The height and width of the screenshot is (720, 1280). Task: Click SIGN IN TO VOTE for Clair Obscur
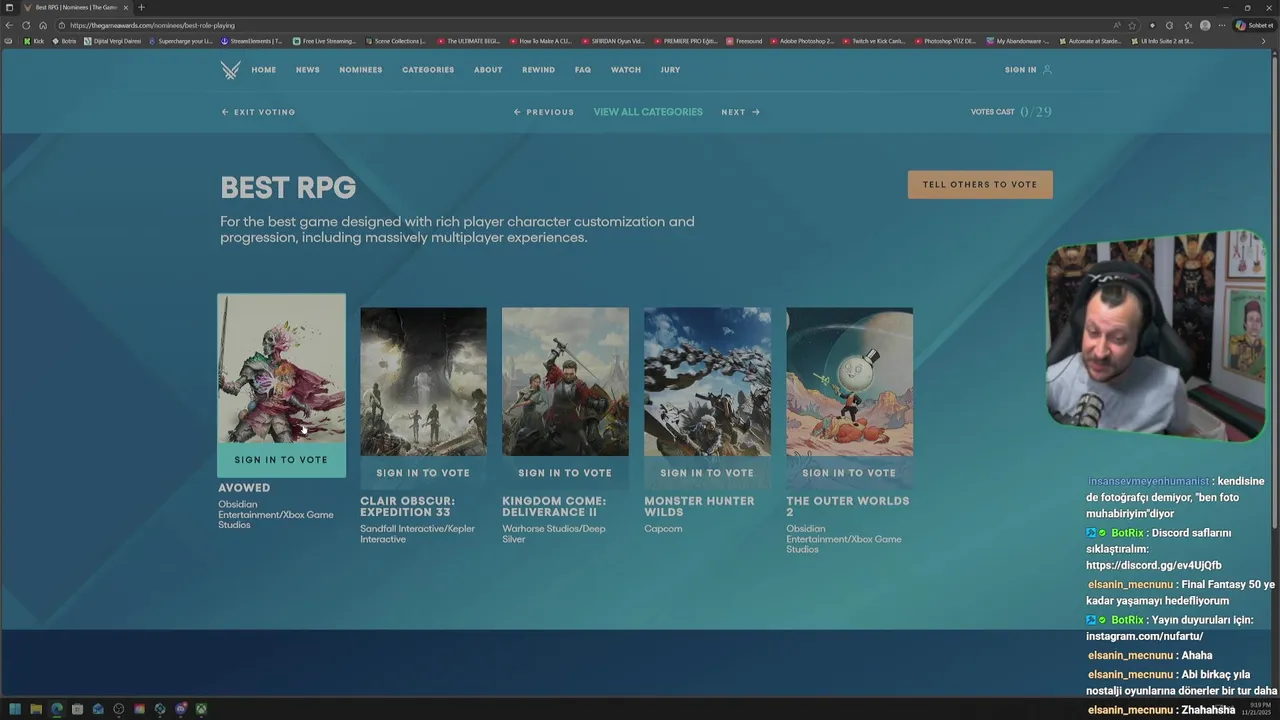click(x=423, y=473)
